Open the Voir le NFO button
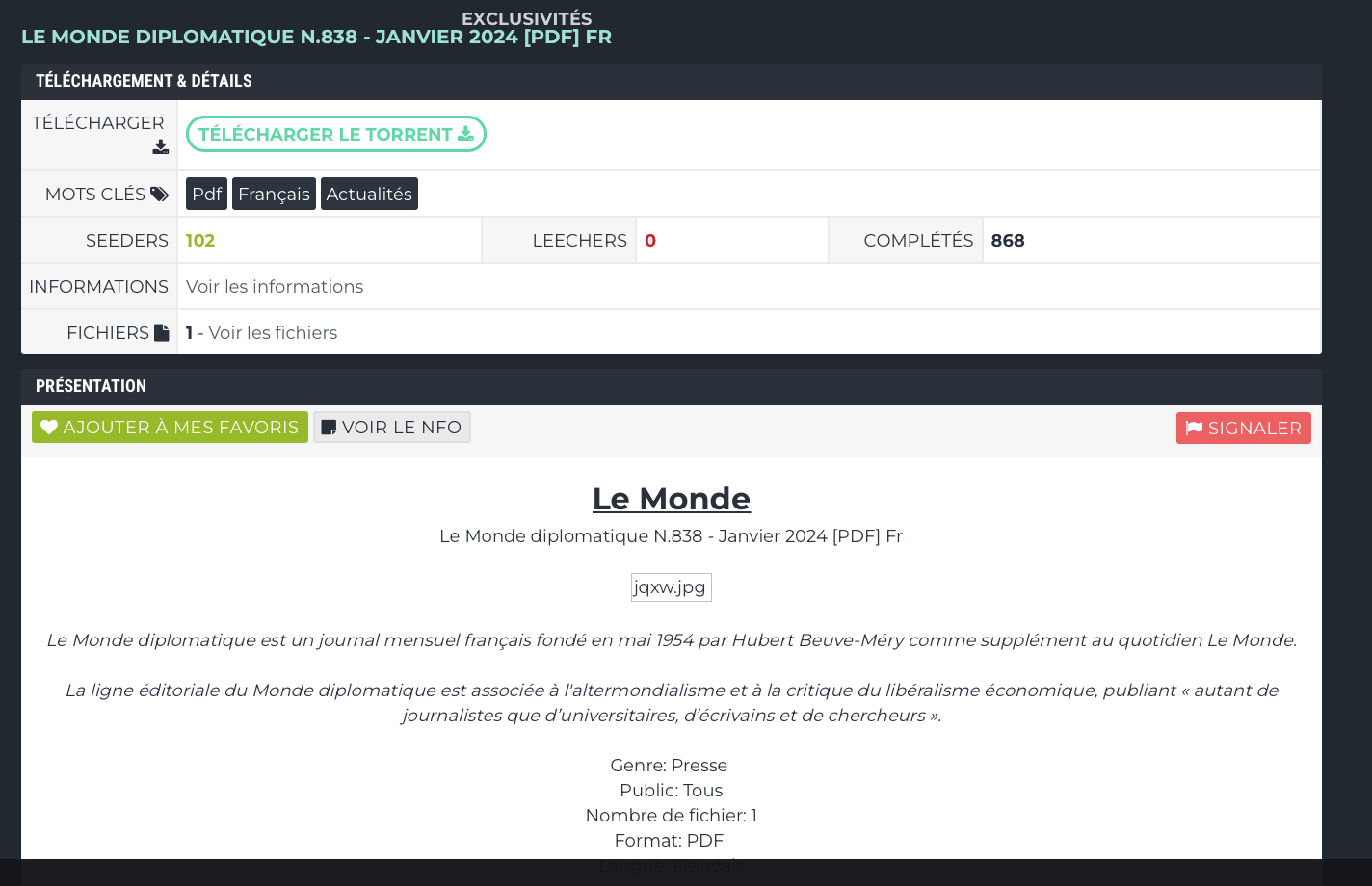Viewport: 1372px width, 886px height. pyautogui.click(x=391, y=428)
